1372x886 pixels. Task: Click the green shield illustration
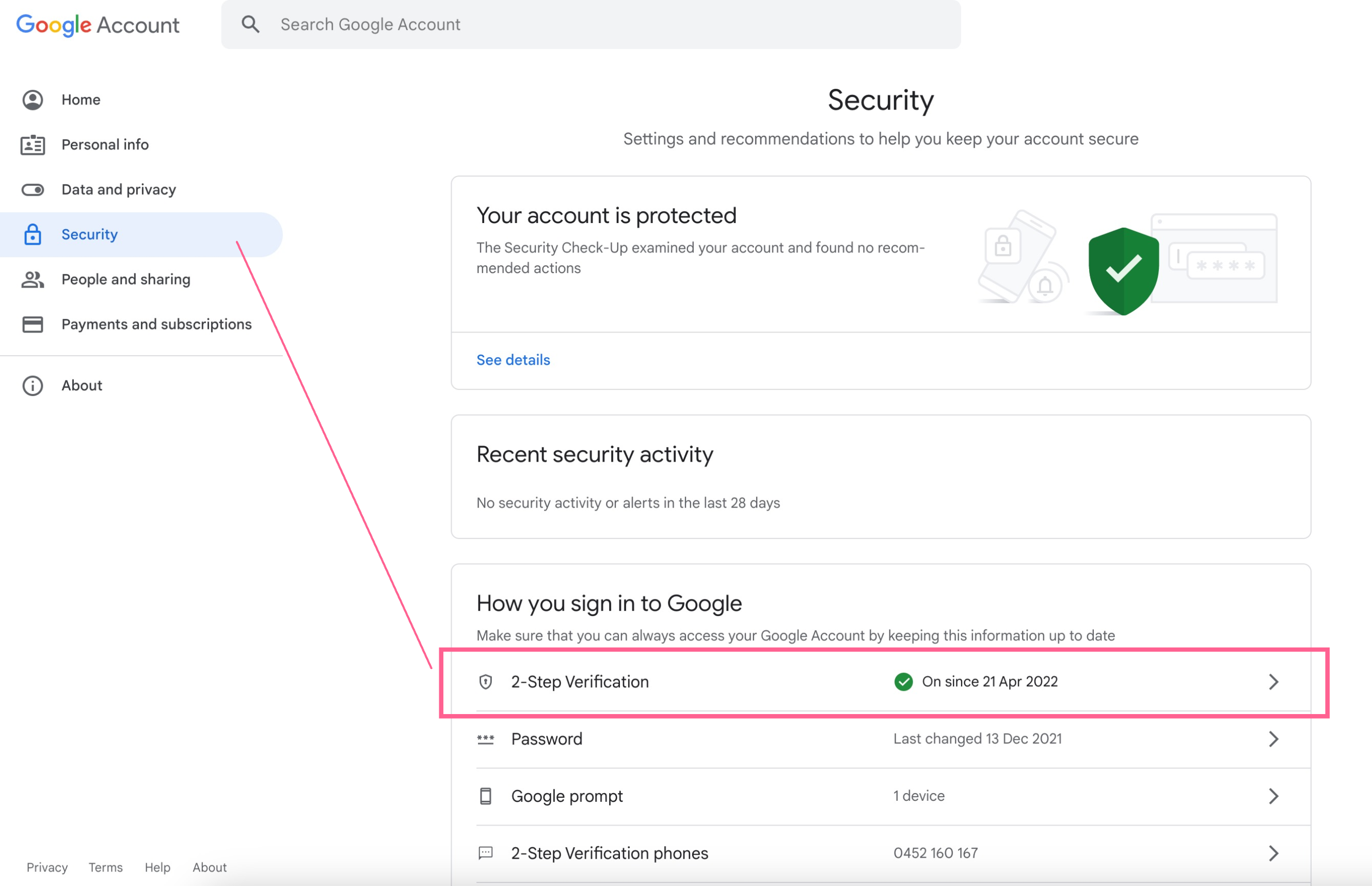click(1123, 271)
